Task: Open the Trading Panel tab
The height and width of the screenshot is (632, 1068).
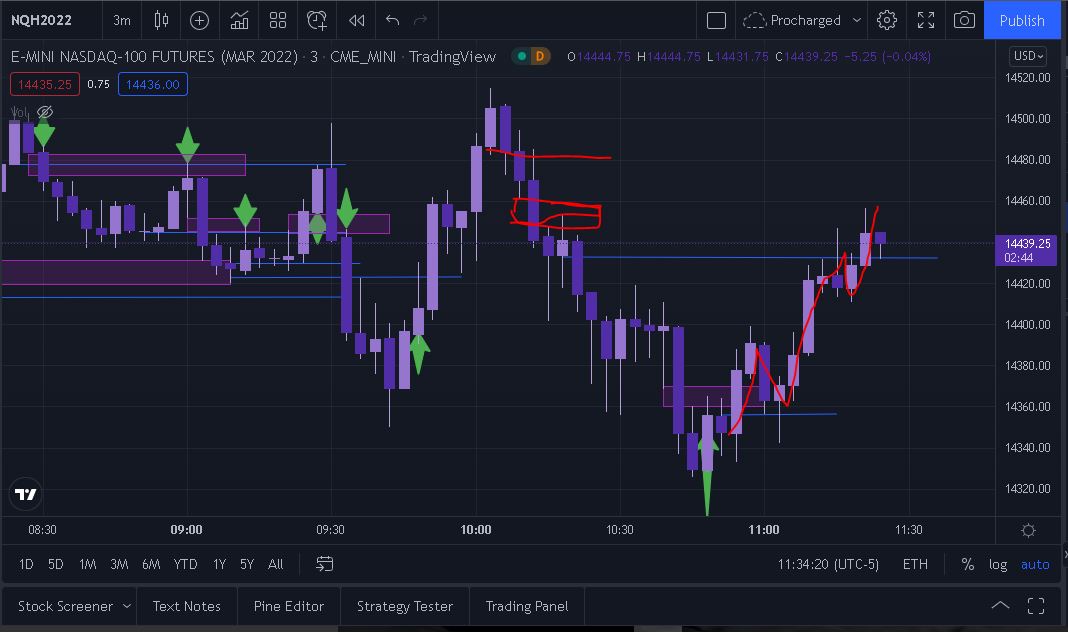Action: (x=527, y=606)
